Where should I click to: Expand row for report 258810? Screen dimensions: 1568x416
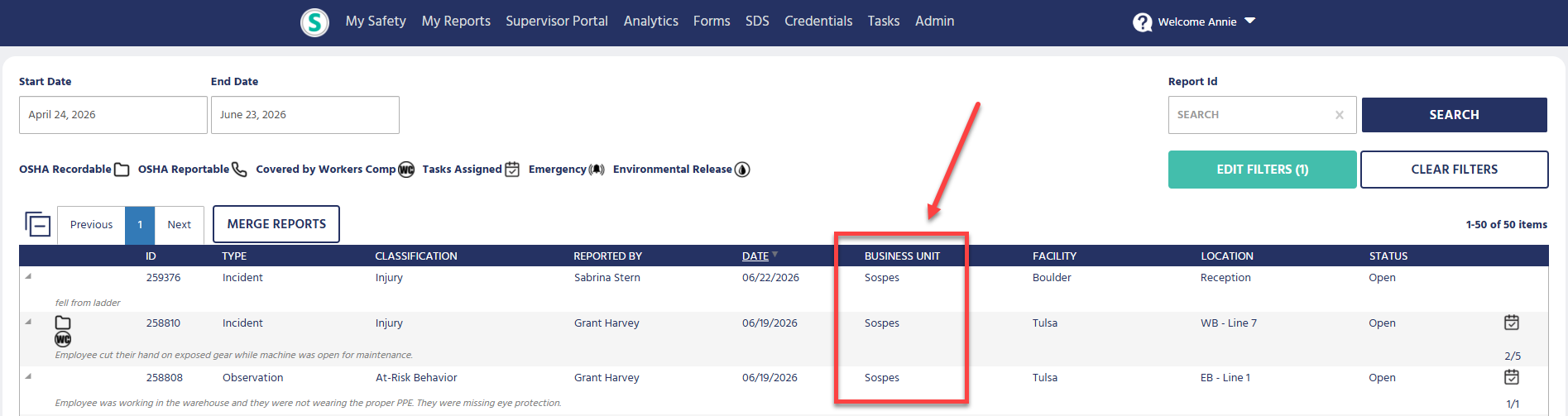(x=28, y=322)
